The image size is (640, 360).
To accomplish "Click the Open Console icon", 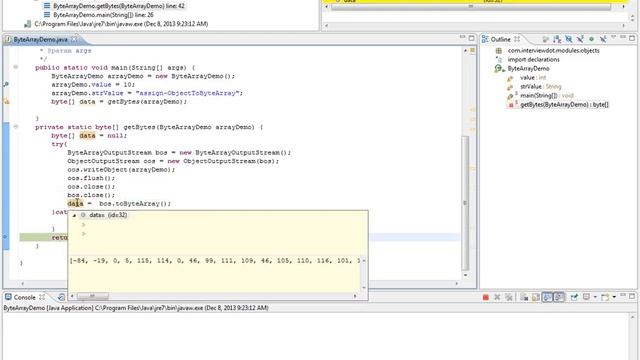I will (x=605, y=297).
